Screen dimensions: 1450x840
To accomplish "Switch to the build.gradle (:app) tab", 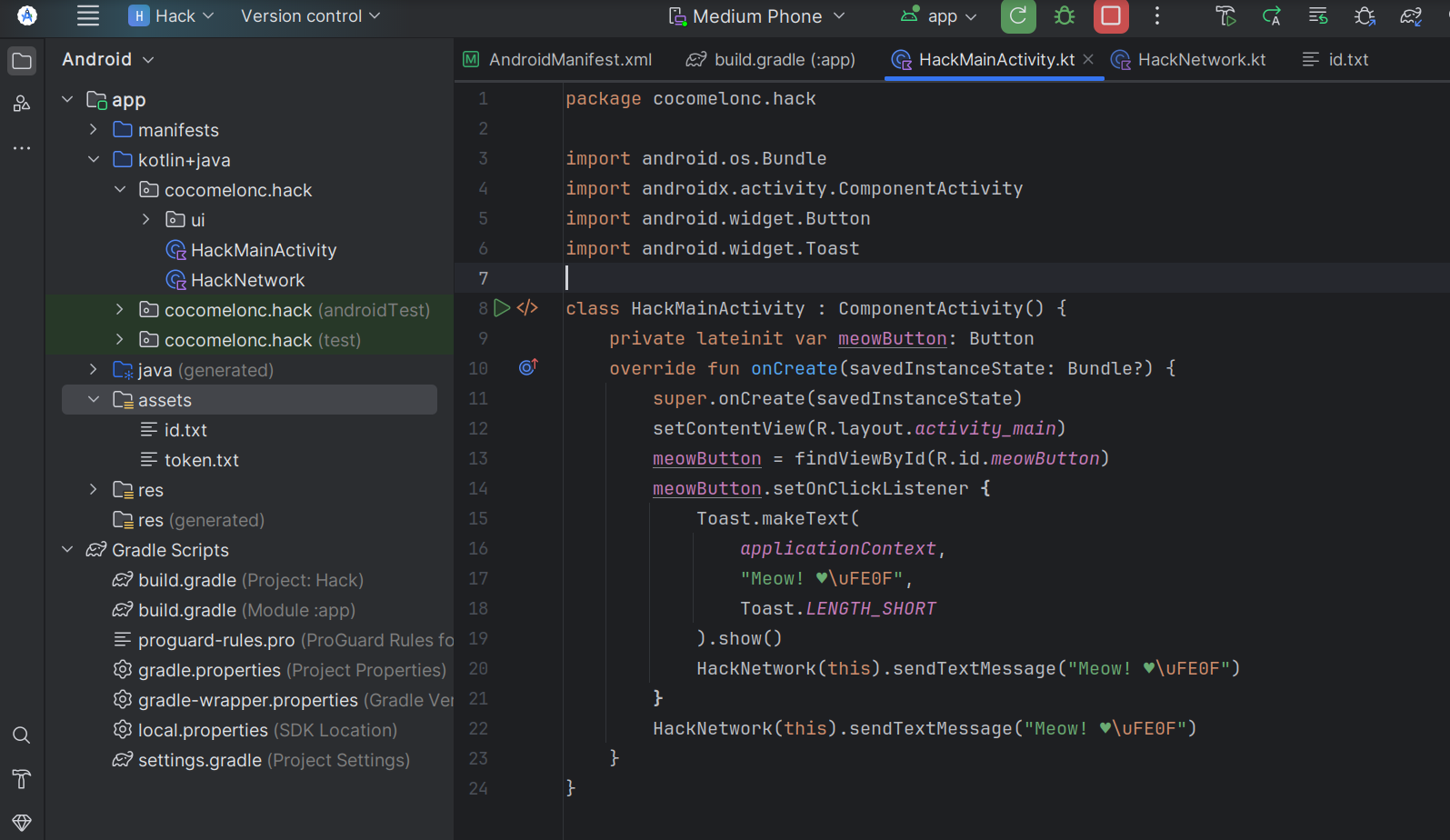I will click(x=771, y=59).
